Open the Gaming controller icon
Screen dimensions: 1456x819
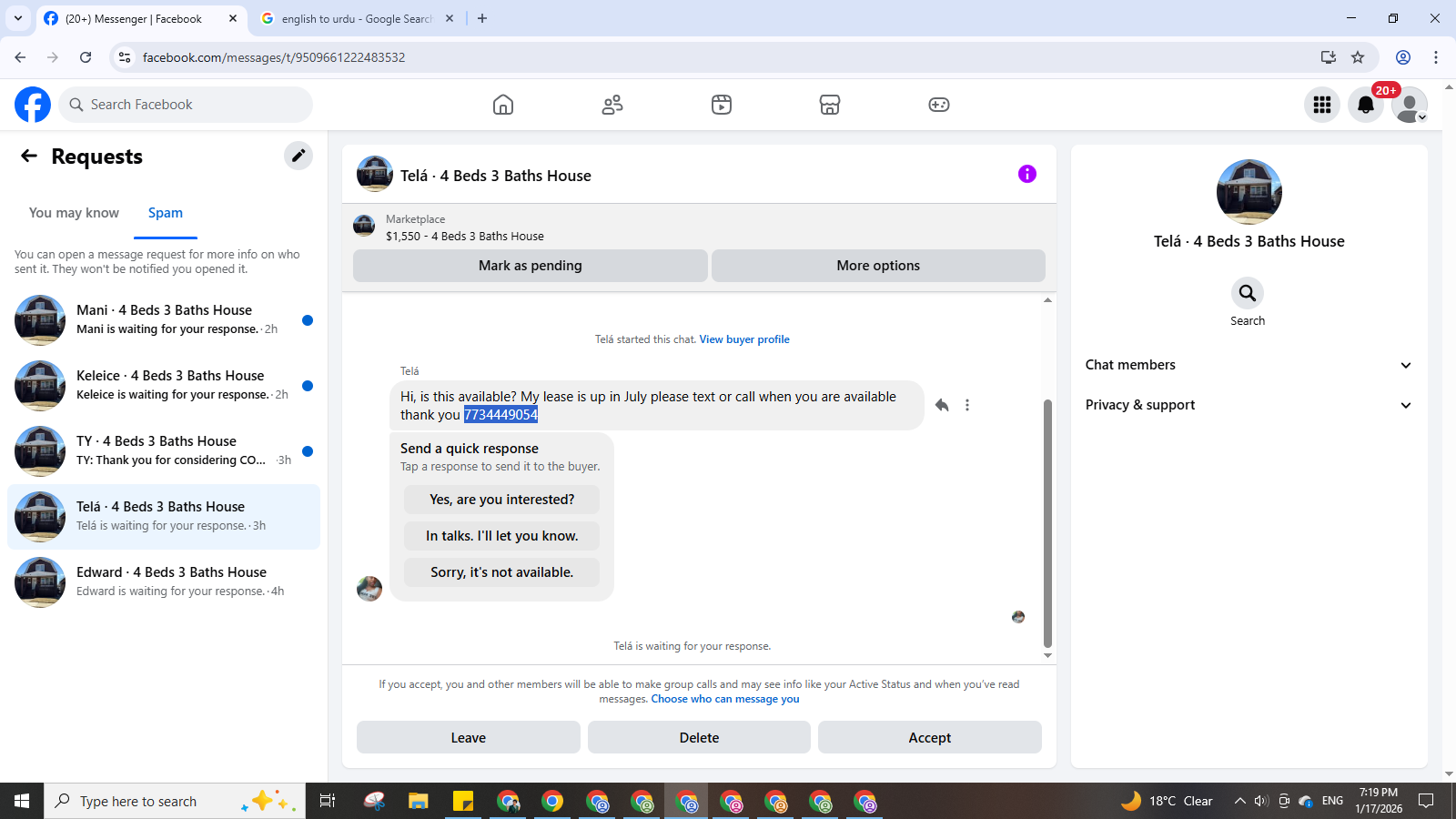[939, 105]
